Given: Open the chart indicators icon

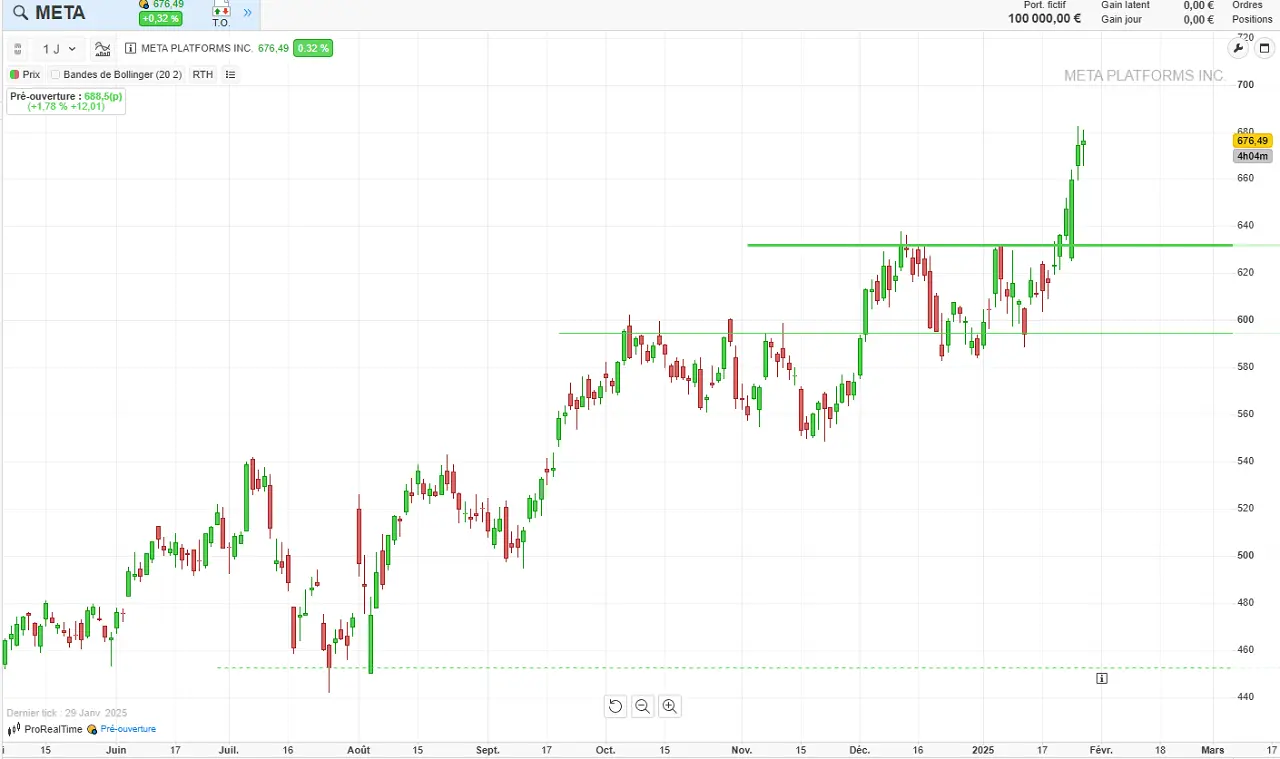Looking at the screenshot, I should coord(102,48).
